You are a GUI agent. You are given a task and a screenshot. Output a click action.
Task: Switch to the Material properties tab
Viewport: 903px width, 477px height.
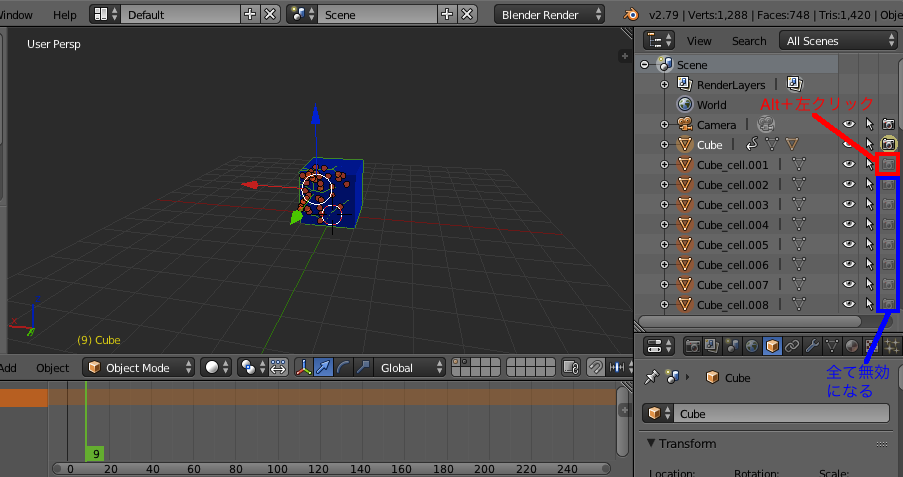point(851,346)
